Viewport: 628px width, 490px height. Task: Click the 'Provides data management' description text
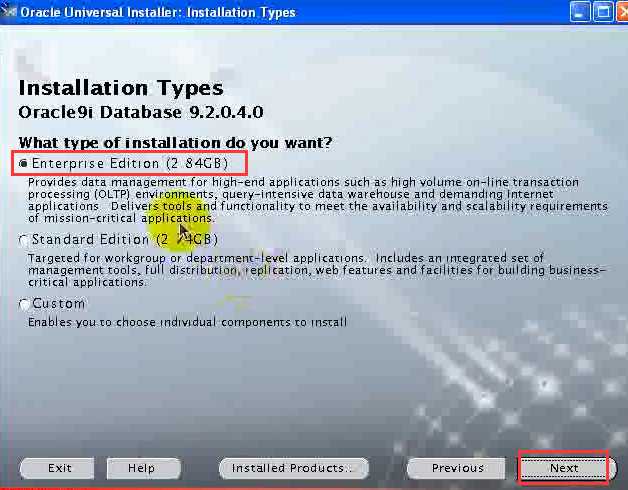pos(318,200)
